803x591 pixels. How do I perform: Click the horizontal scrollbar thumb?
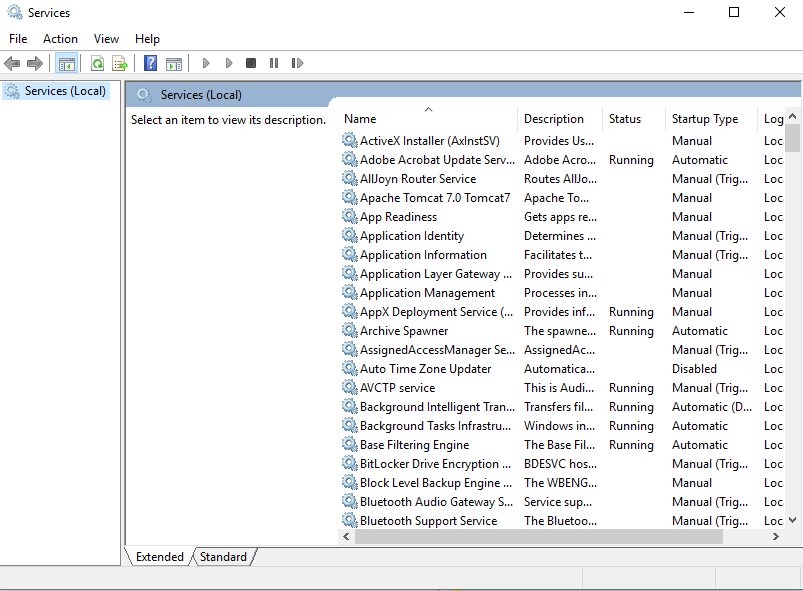coord(539,536)
